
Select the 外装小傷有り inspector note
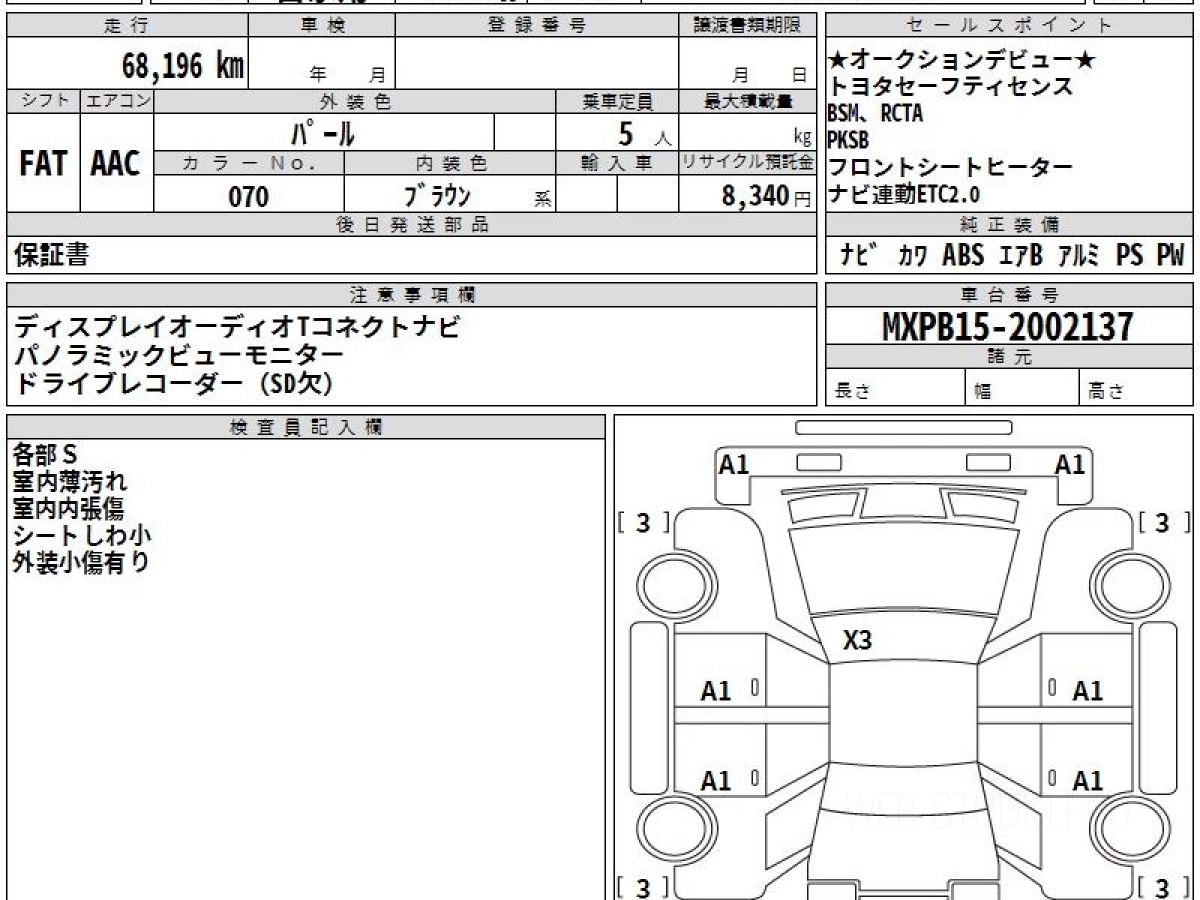tap(81, 563)
